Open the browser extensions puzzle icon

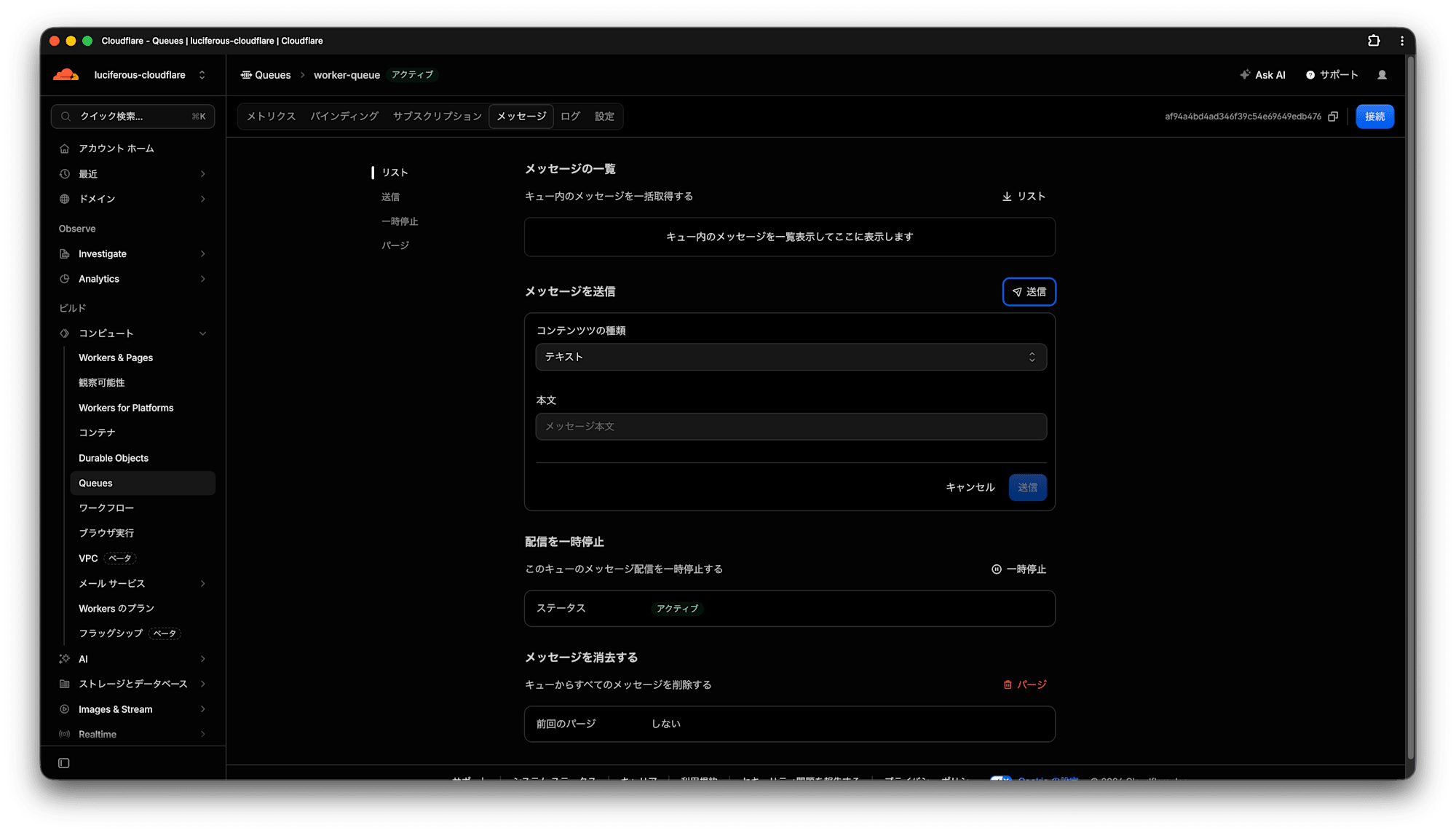tap(1374, 41)
